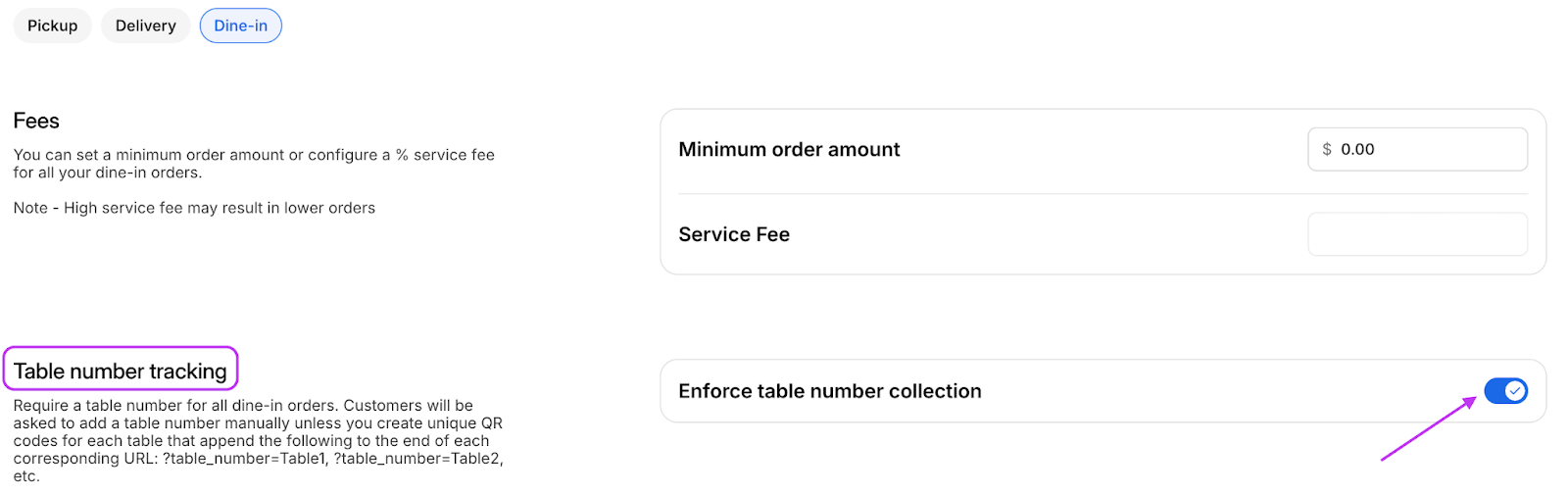Screen dimensions: 1568x495
Task: Click the 0.00 minimum order value
Action: point(1357,149)
